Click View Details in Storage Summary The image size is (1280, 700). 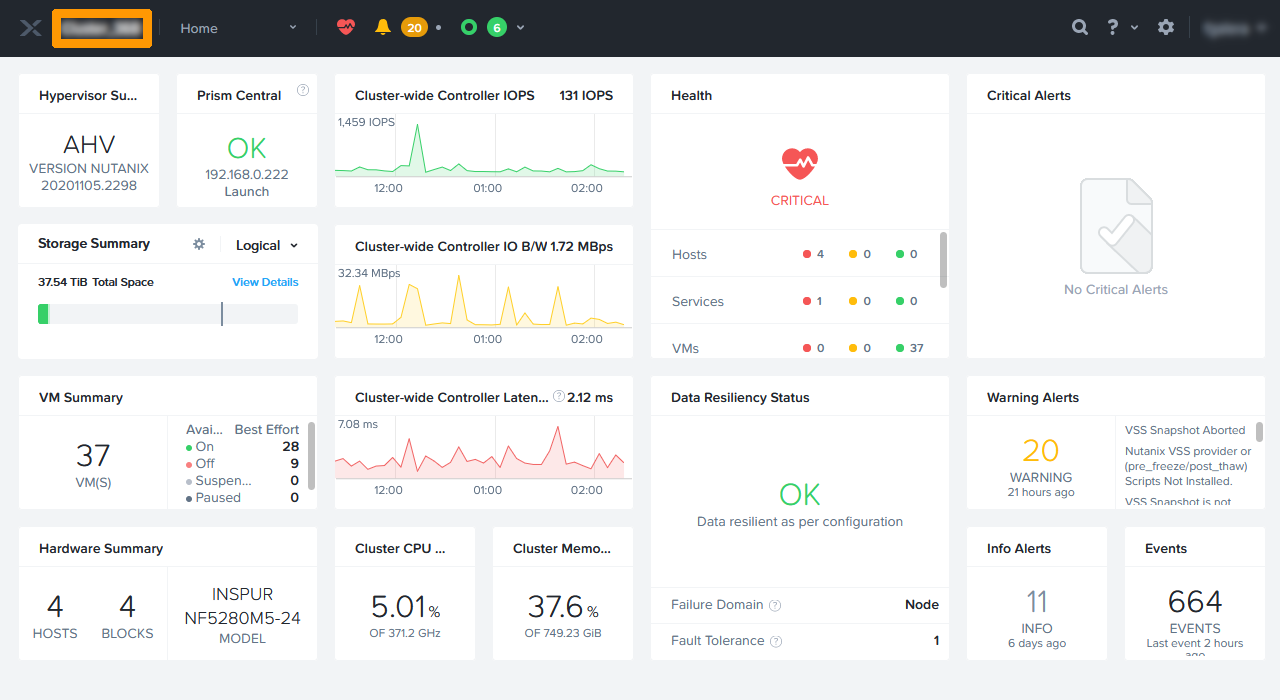click(x=265, y=282)
